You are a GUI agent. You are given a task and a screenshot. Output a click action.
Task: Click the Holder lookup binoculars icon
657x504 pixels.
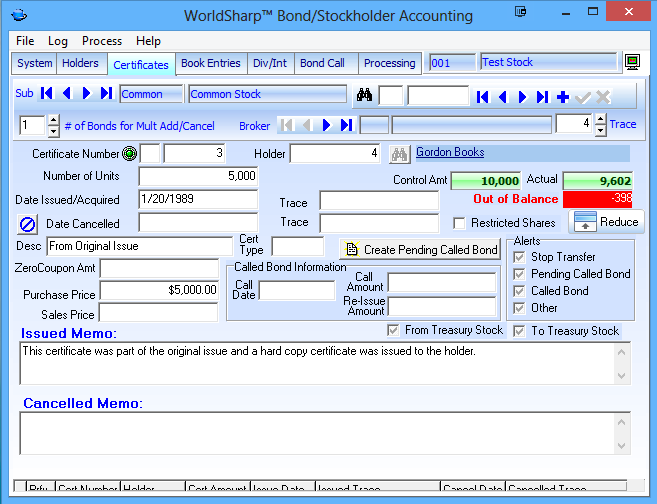click(x=400, y=154)
